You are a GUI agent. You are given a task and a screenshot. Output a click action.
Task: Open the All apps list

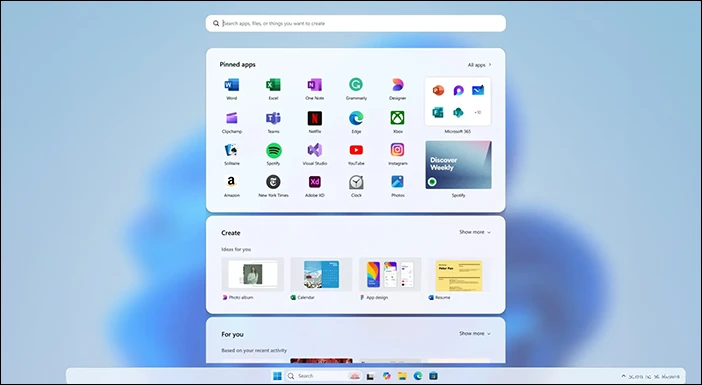click(479, 65)
